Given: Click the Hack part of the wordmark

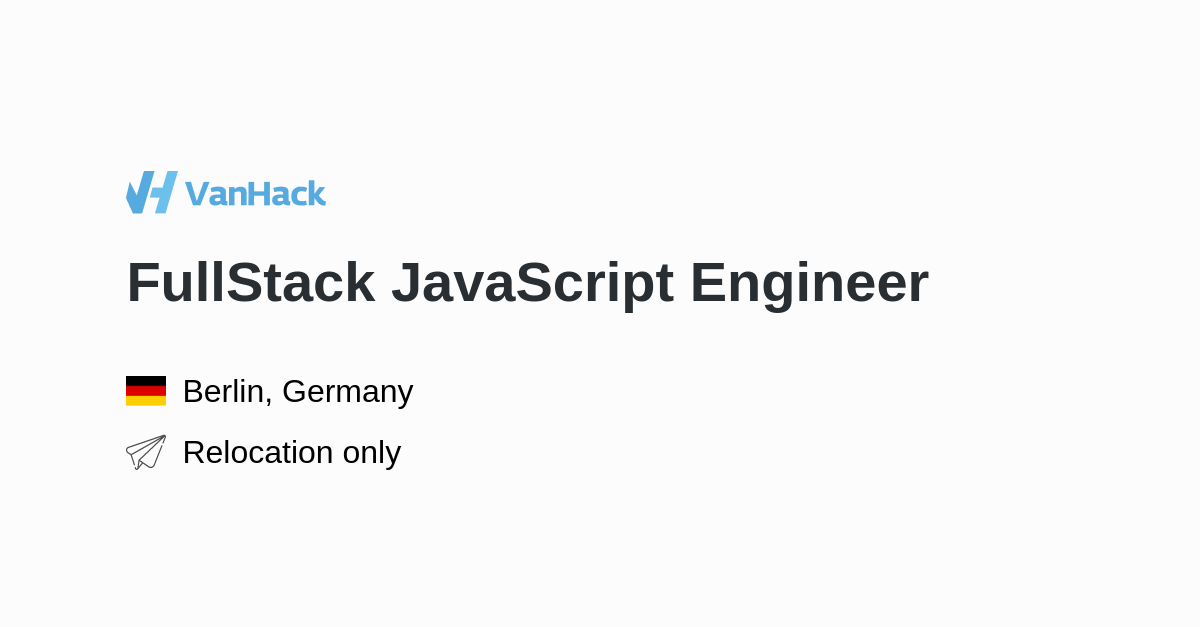Looking at the screenshot, I should [287, 193].
